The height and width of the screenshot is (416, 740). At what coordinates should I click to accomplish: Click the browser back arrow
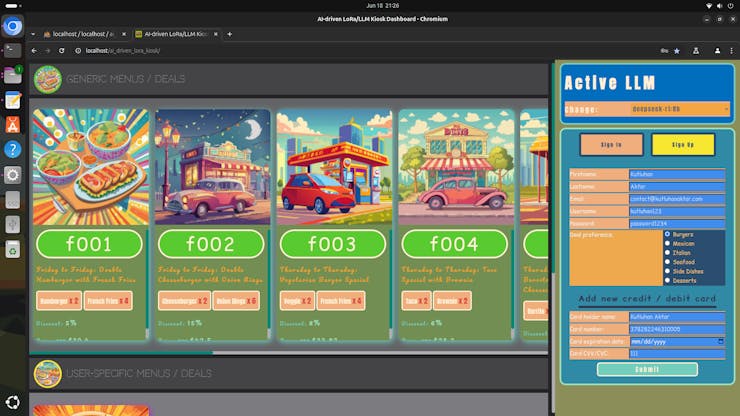[34, 50]
